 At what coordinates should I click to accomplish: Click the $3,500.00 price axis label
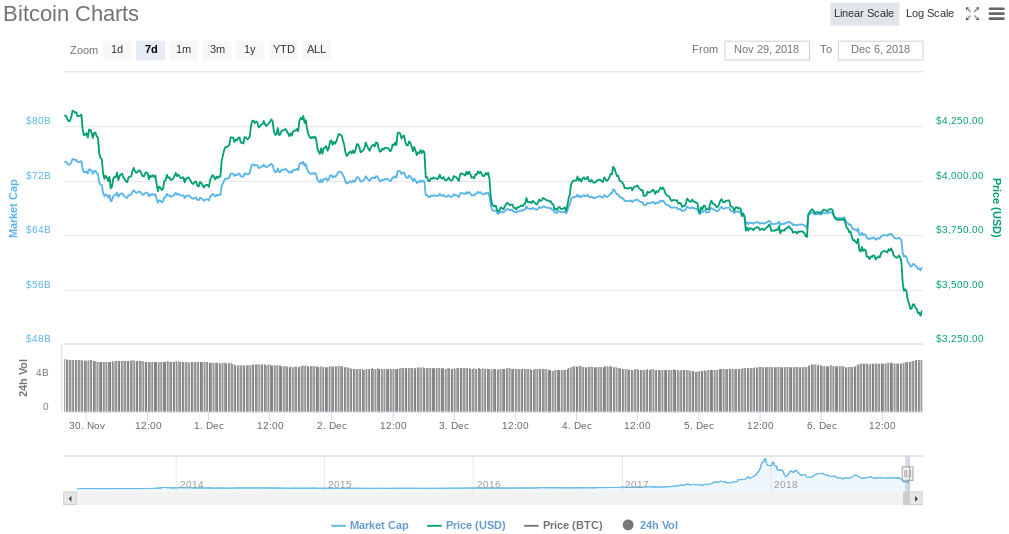(959, 284)
